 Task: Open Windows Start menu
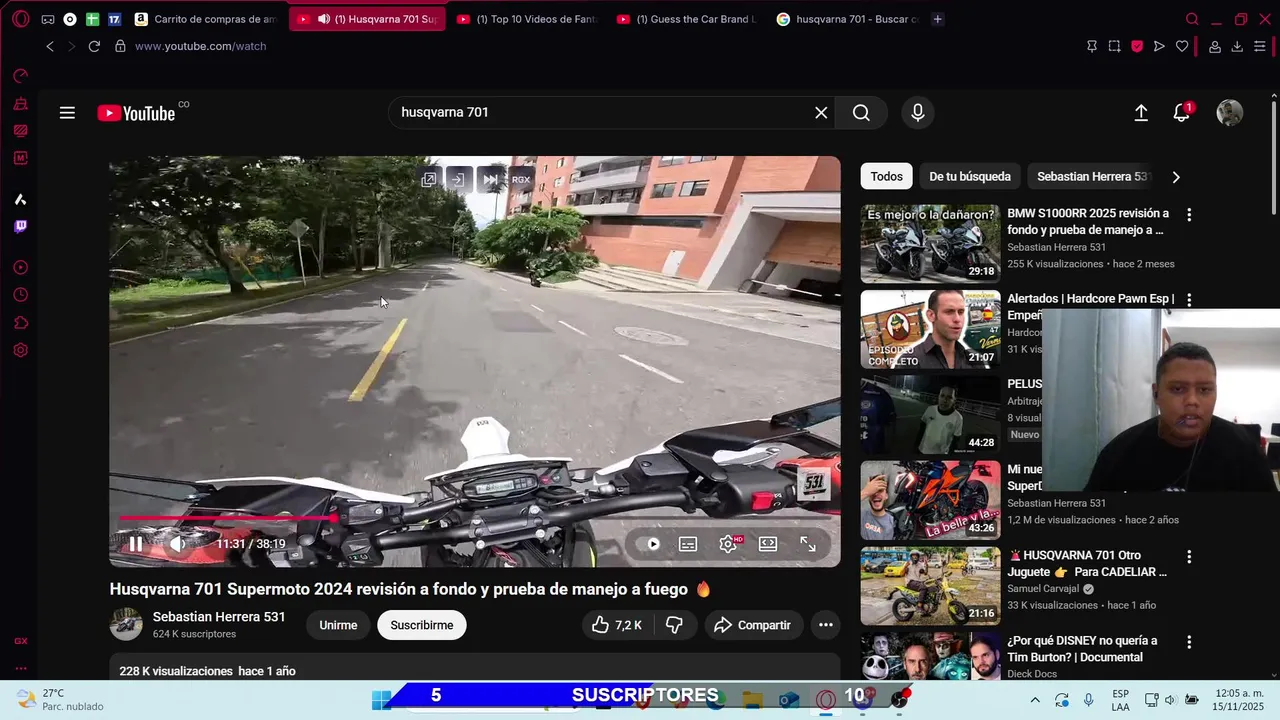click(381, 700)
